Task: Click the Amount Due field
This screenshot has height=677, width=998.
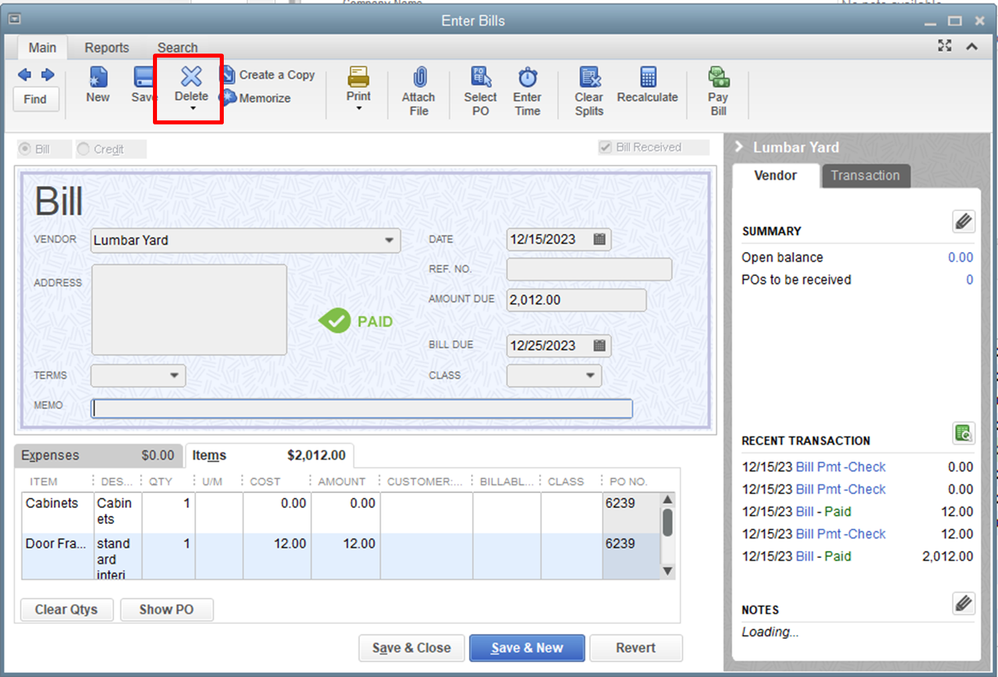Action: click(x=576, y=300)
